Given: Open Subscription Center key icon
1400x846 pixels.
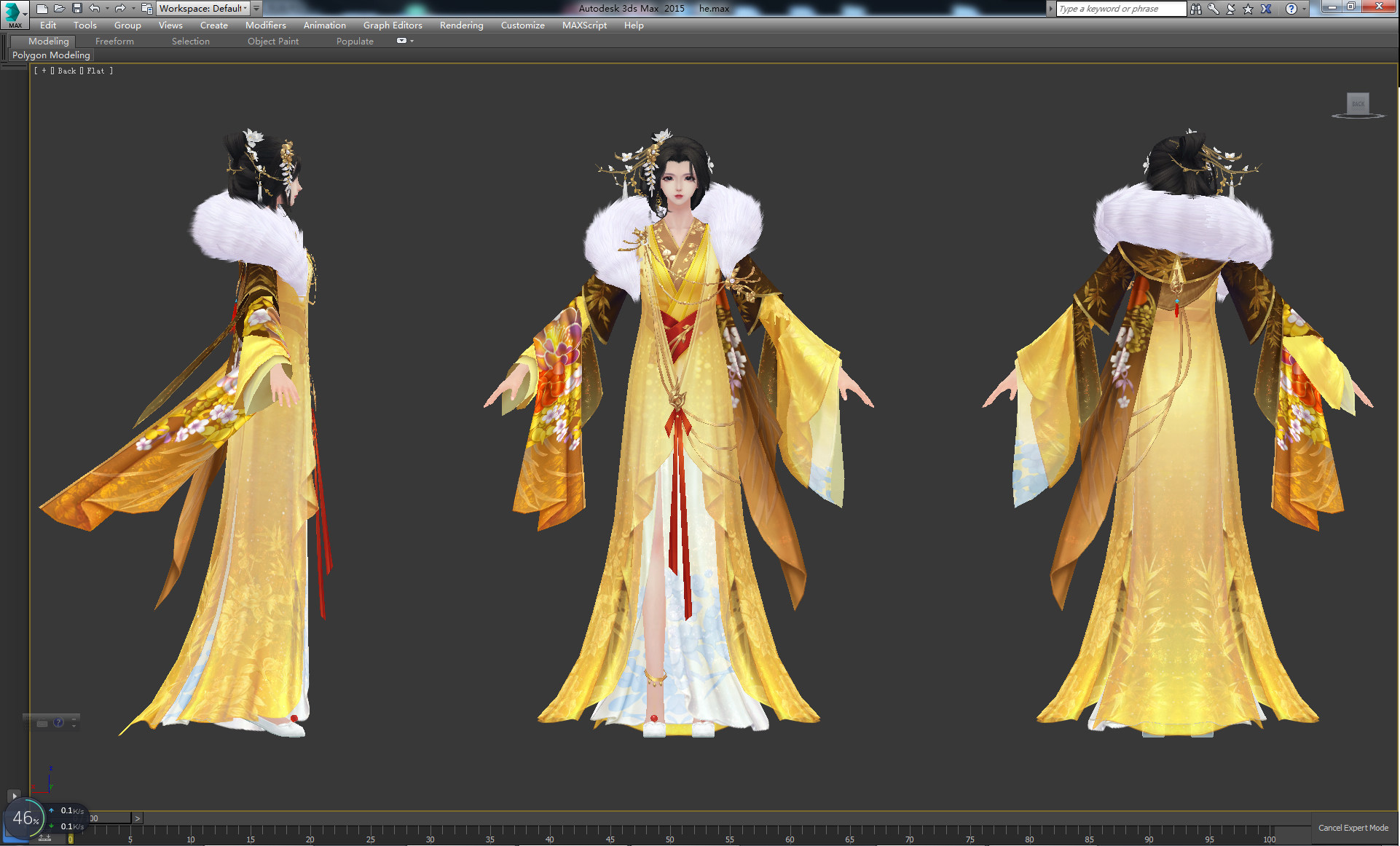Looking at the screenshot, I should (x=1214, y=9).
